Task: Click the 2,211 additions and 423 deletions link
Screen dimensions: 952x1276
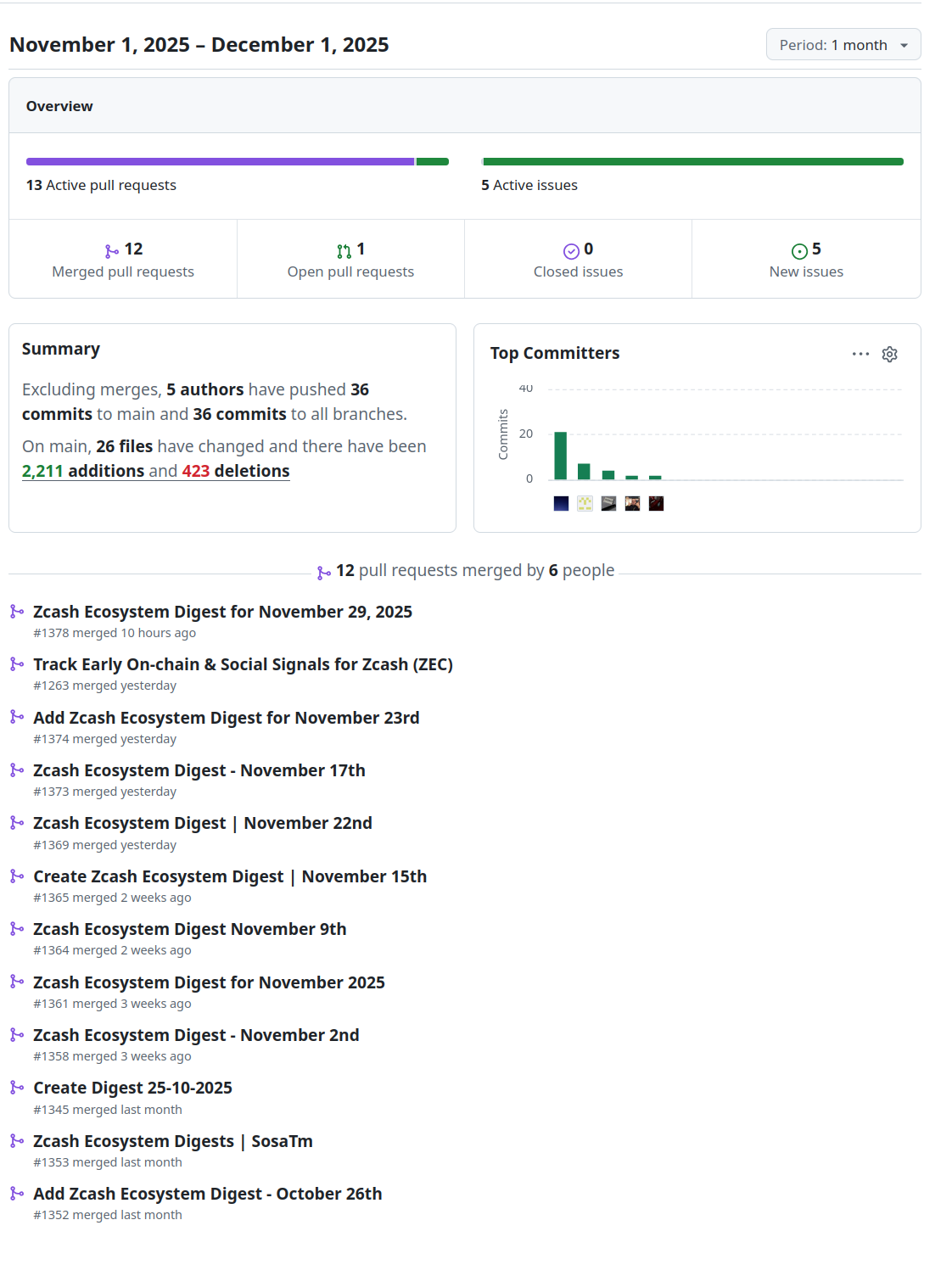Action: pyautogui.click(x=156, y=471)
